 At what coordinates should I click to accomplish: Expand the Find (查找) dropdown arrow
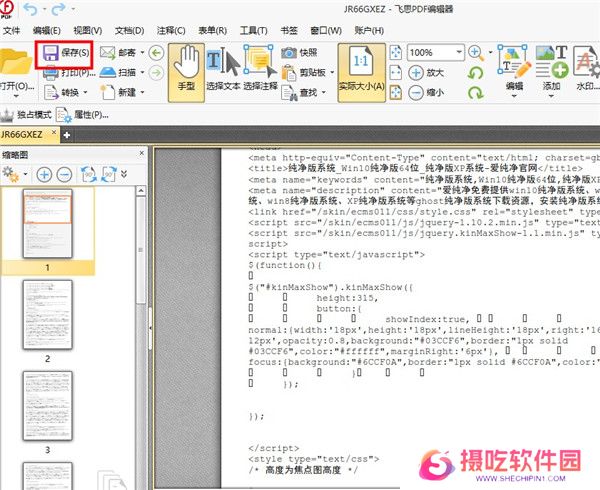click(323, 92)
